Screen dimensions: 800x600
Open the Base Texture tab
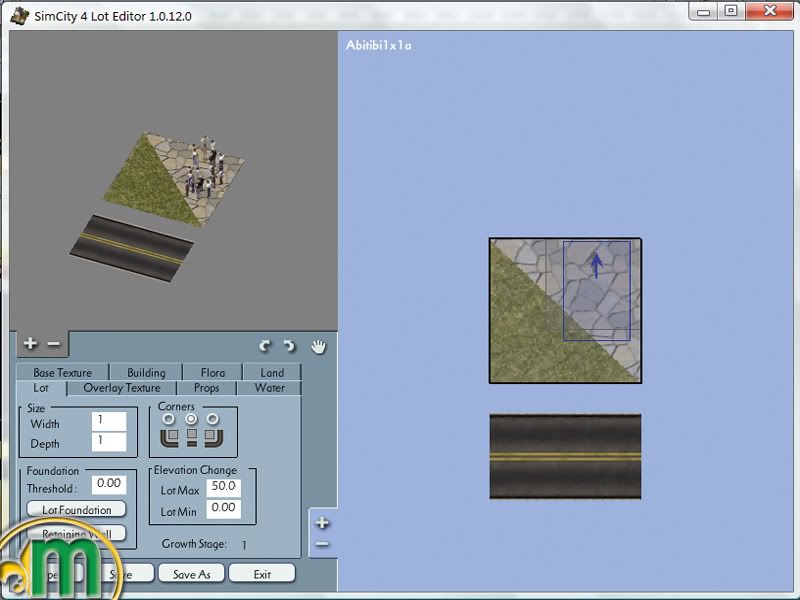point(62,373)
